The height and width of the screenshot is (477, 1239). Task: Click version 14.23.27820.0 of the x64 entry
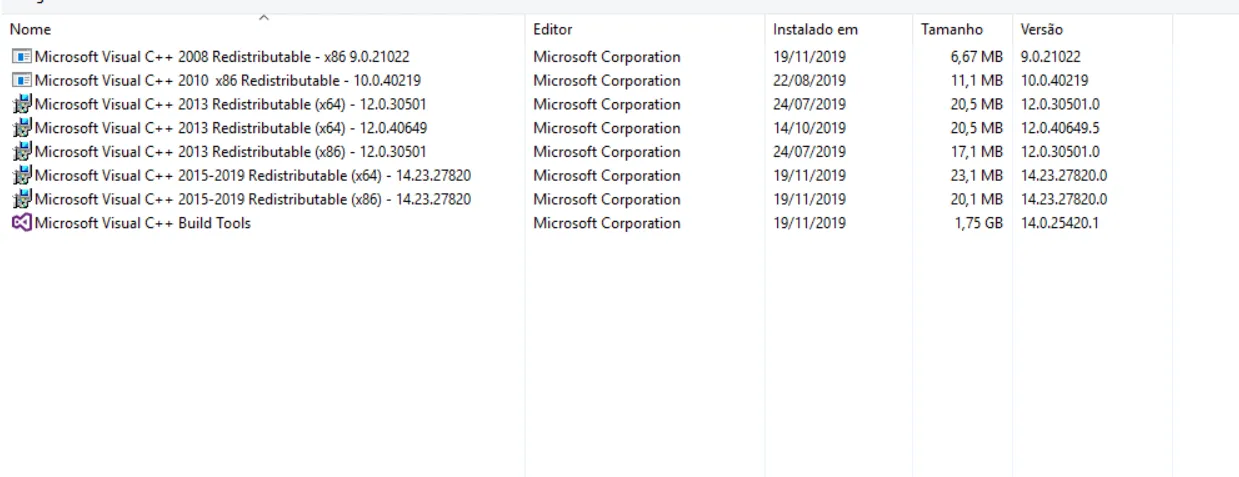[x=1064, y=176]
